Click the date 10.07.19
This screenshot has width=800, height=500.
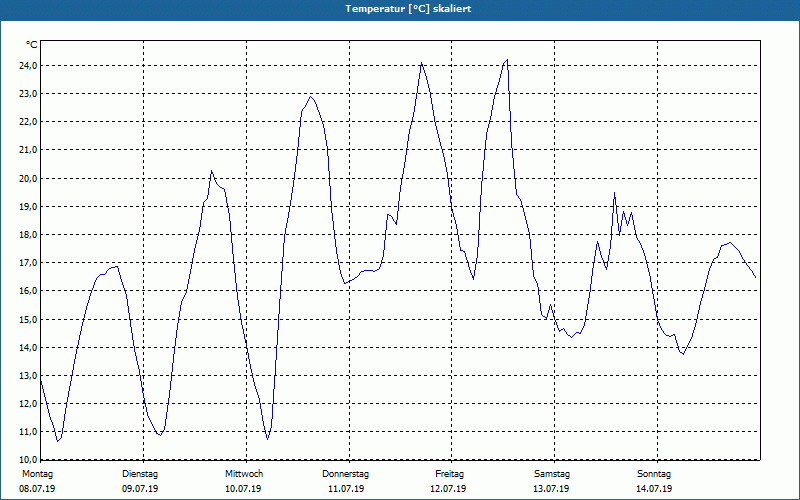coord(243,489)
